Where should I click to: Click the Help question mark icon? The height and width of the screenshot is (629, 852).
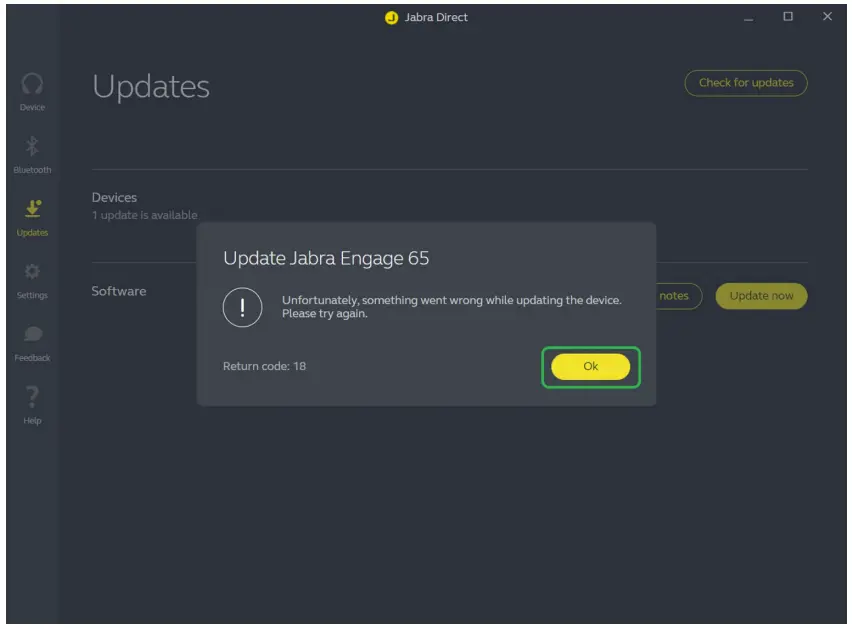pyautogui.click(x=33, y=396)
